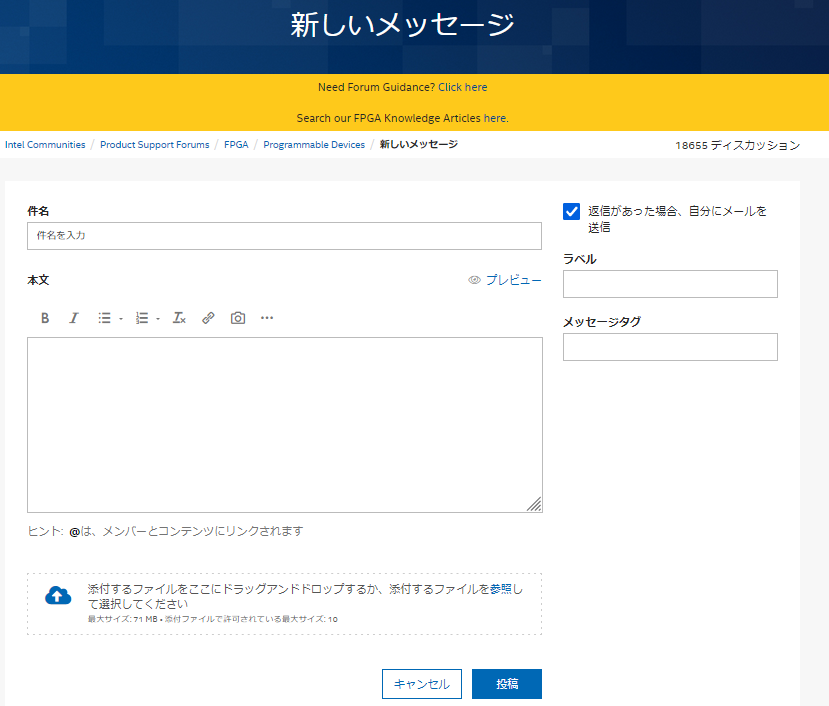Open FPGA Knowledge Articles 'here' link
Image resolution: width=829 pixels, height=706 pixels.
(x=495, y=118)
